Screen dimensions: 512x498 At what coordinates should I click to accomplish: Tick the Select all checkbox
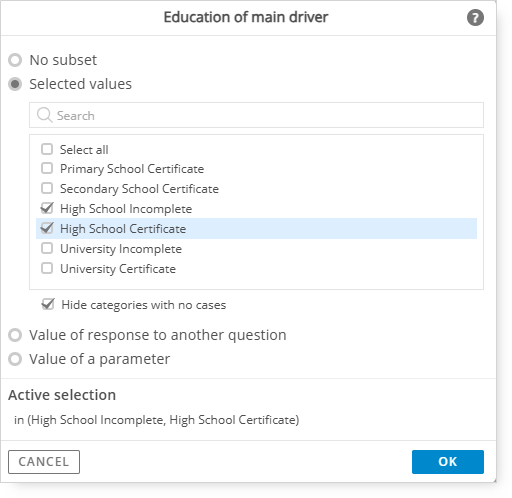point(47,149)
